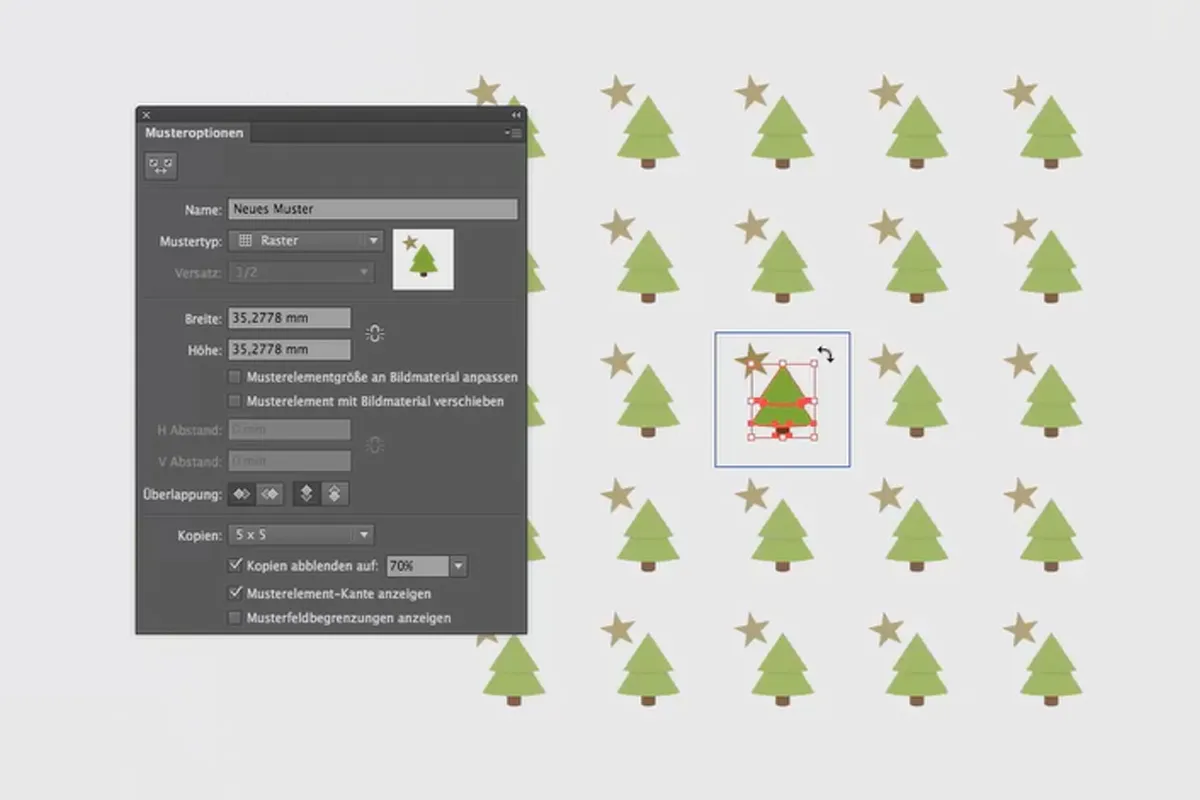
Task: Click the 70% dimming value field
Action: [x=418, y=566]
